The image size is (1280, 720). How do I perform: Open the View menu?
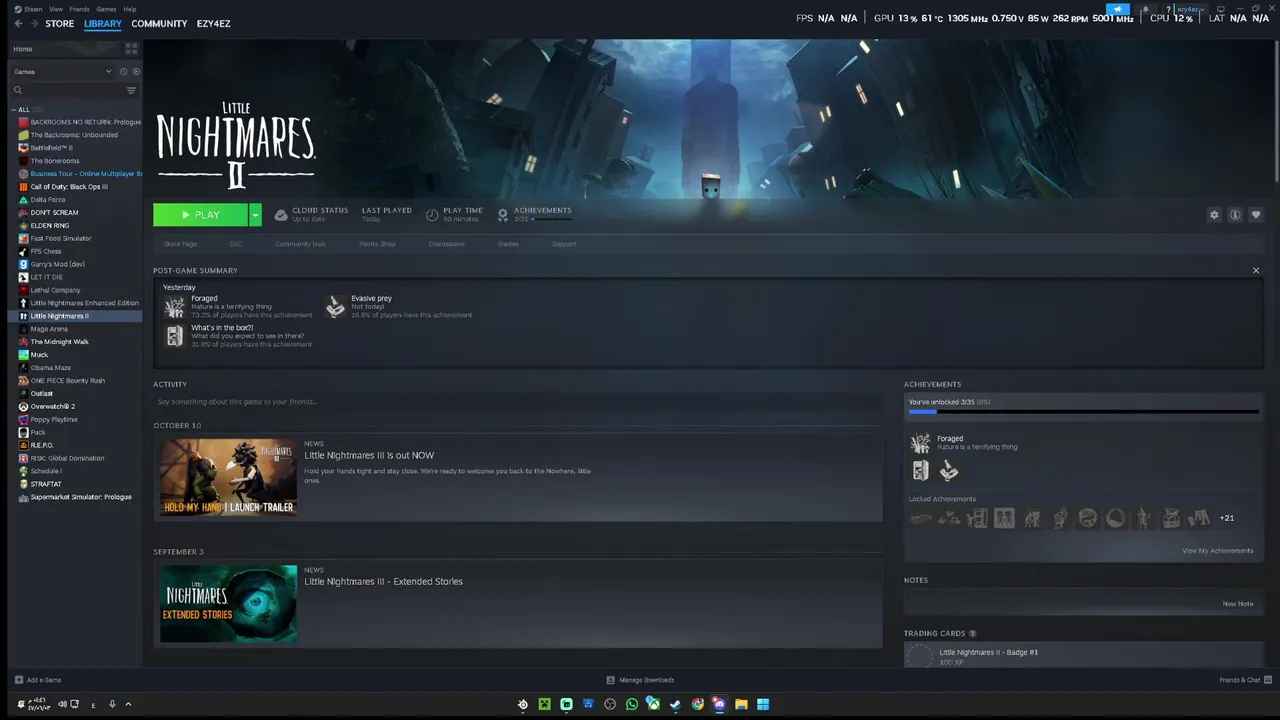point(56,9)
